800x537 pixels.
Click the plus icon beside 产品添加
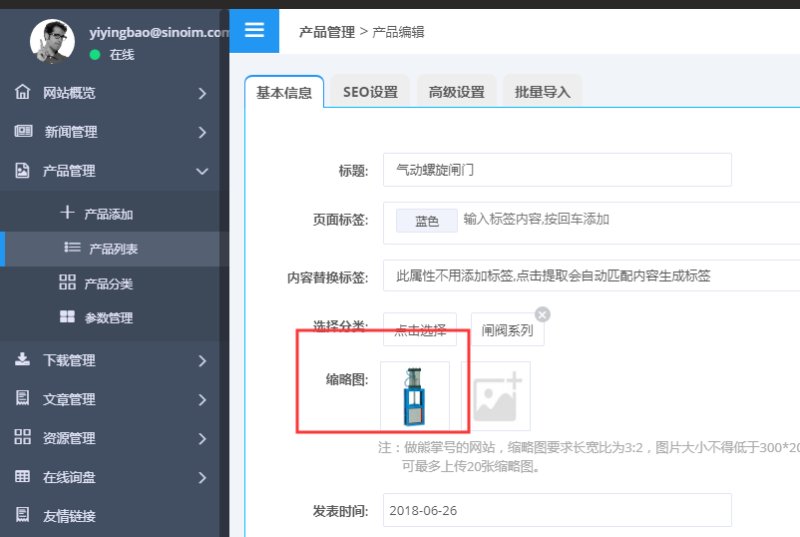(67, 213)
